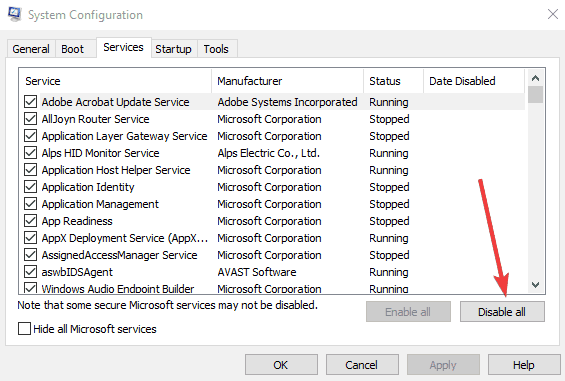
Task: Select the Application Identity row name
Action: point(88,187)
